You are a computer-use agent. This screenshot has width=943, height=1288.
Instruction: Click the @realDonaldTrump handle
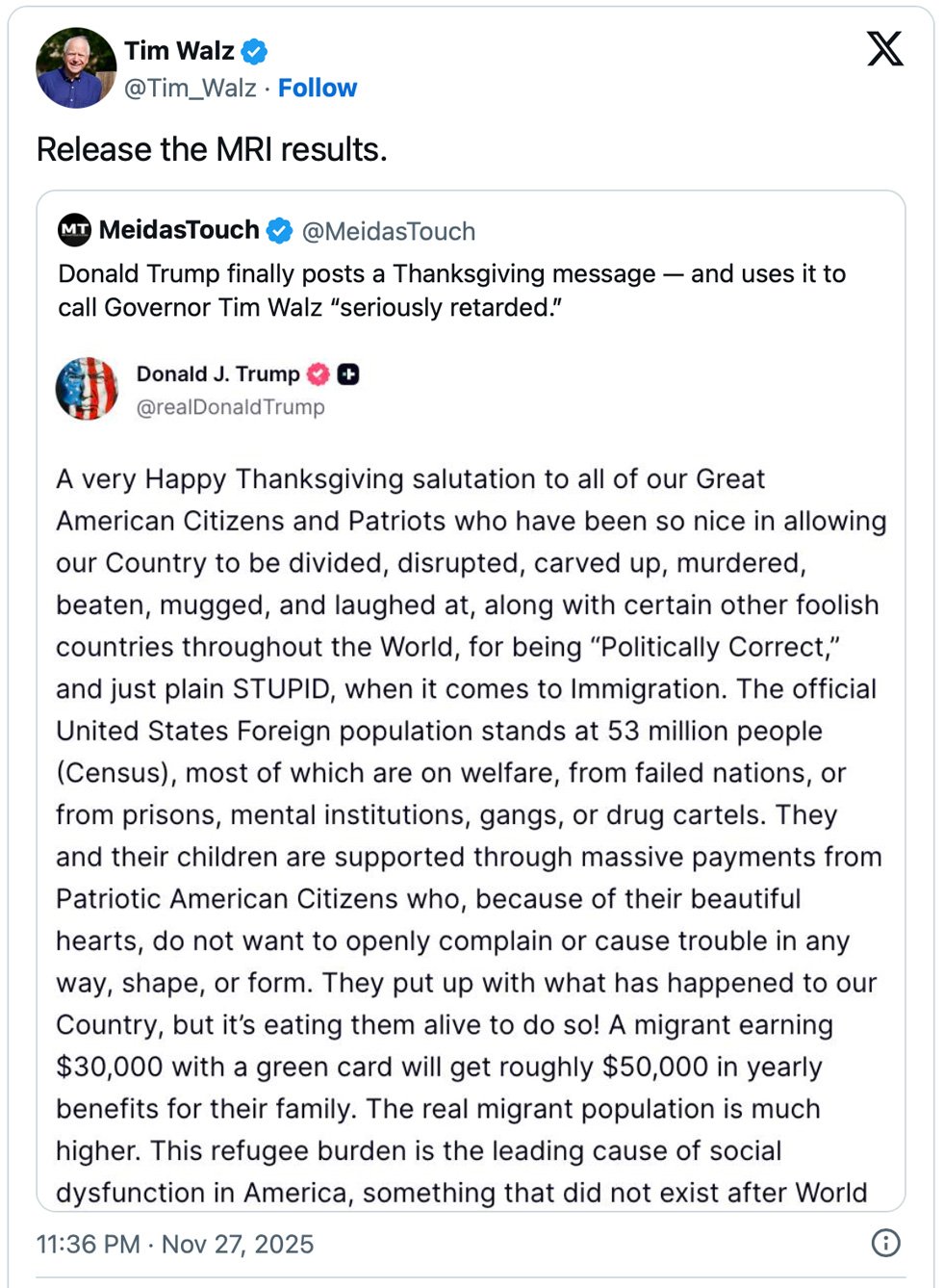pyautogui.click(x=231, y=407)
